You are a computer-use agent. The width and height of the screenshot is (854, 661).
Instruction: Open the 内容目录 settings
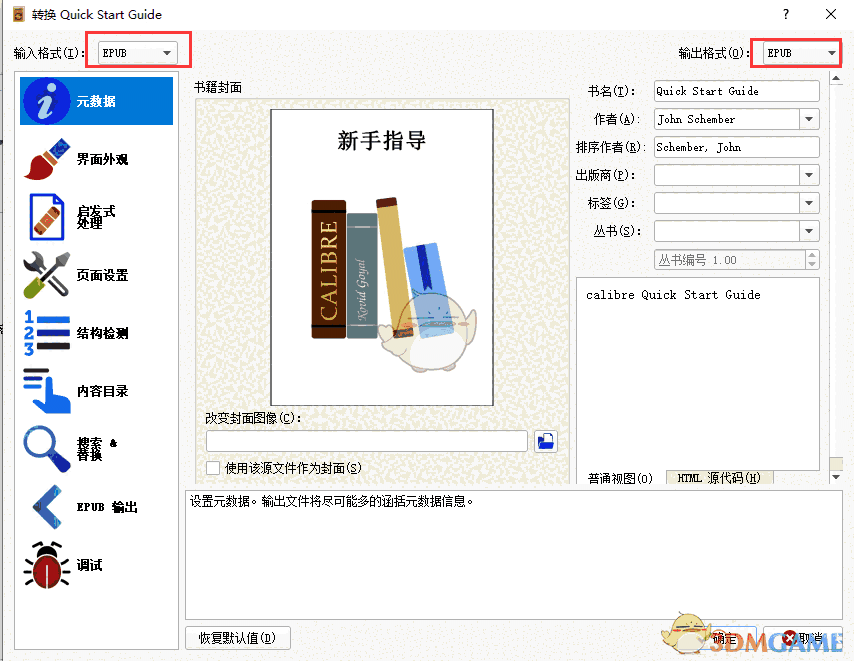tap(95, 390)
